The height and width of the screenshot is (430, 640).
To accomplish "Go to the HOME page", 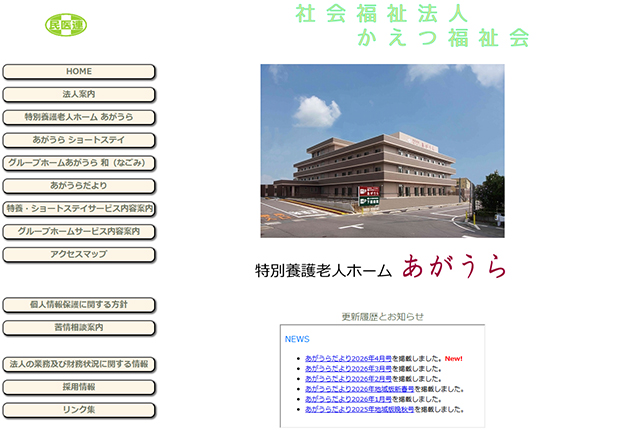I will click(79, 72).
